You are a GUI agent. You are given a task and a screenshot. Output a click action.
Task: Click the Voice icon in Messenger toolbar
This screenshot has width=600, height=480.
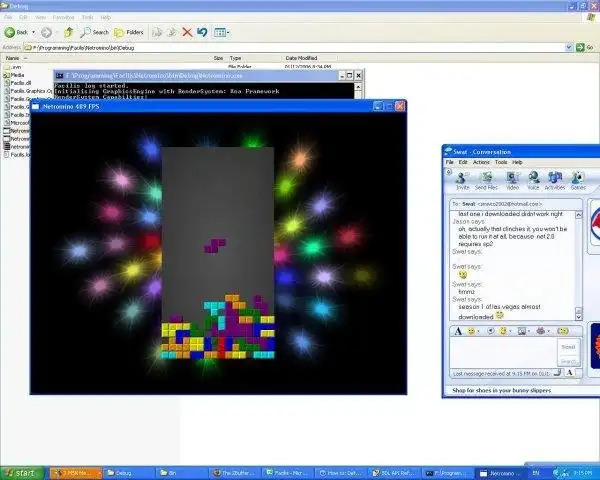[x=533, y=181]
